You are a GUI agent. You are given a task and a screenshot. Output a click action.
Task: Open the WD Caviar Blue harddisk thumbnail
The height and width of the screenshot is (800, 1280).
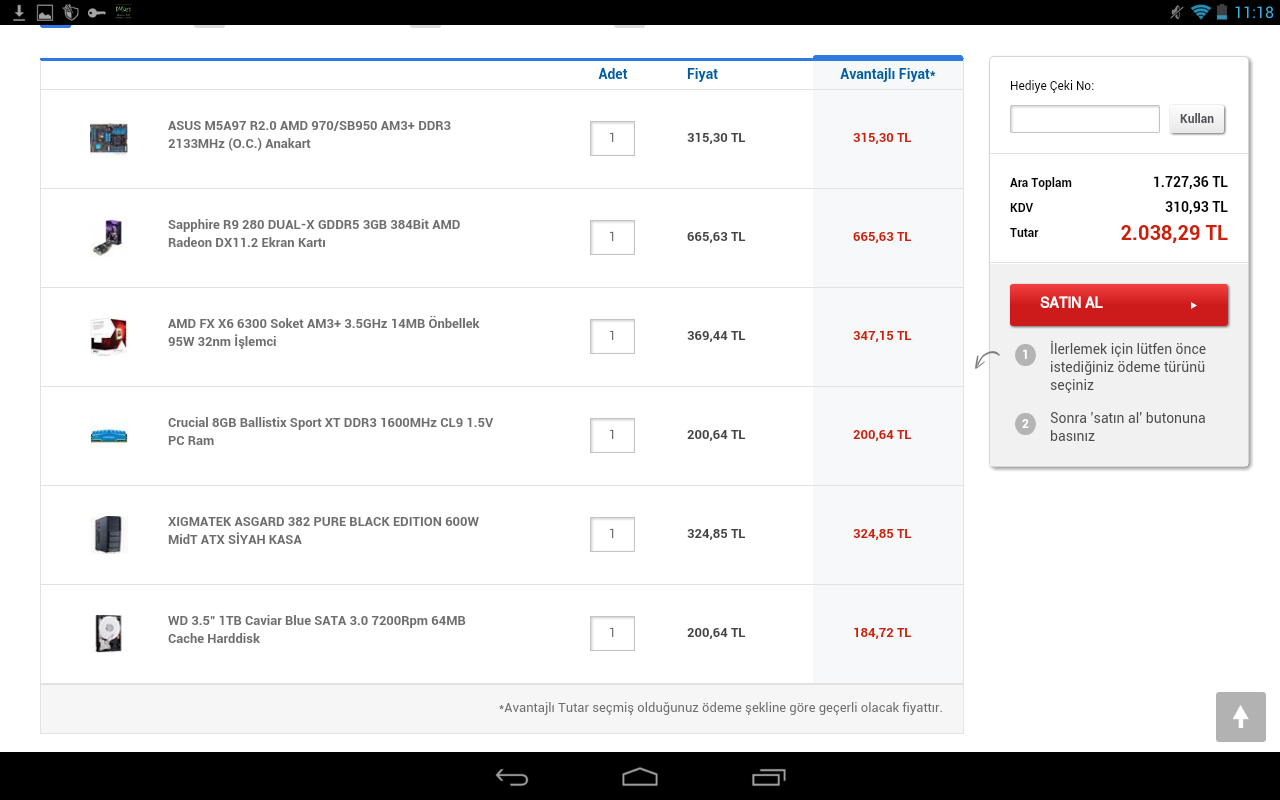click(x=108, y=633)
